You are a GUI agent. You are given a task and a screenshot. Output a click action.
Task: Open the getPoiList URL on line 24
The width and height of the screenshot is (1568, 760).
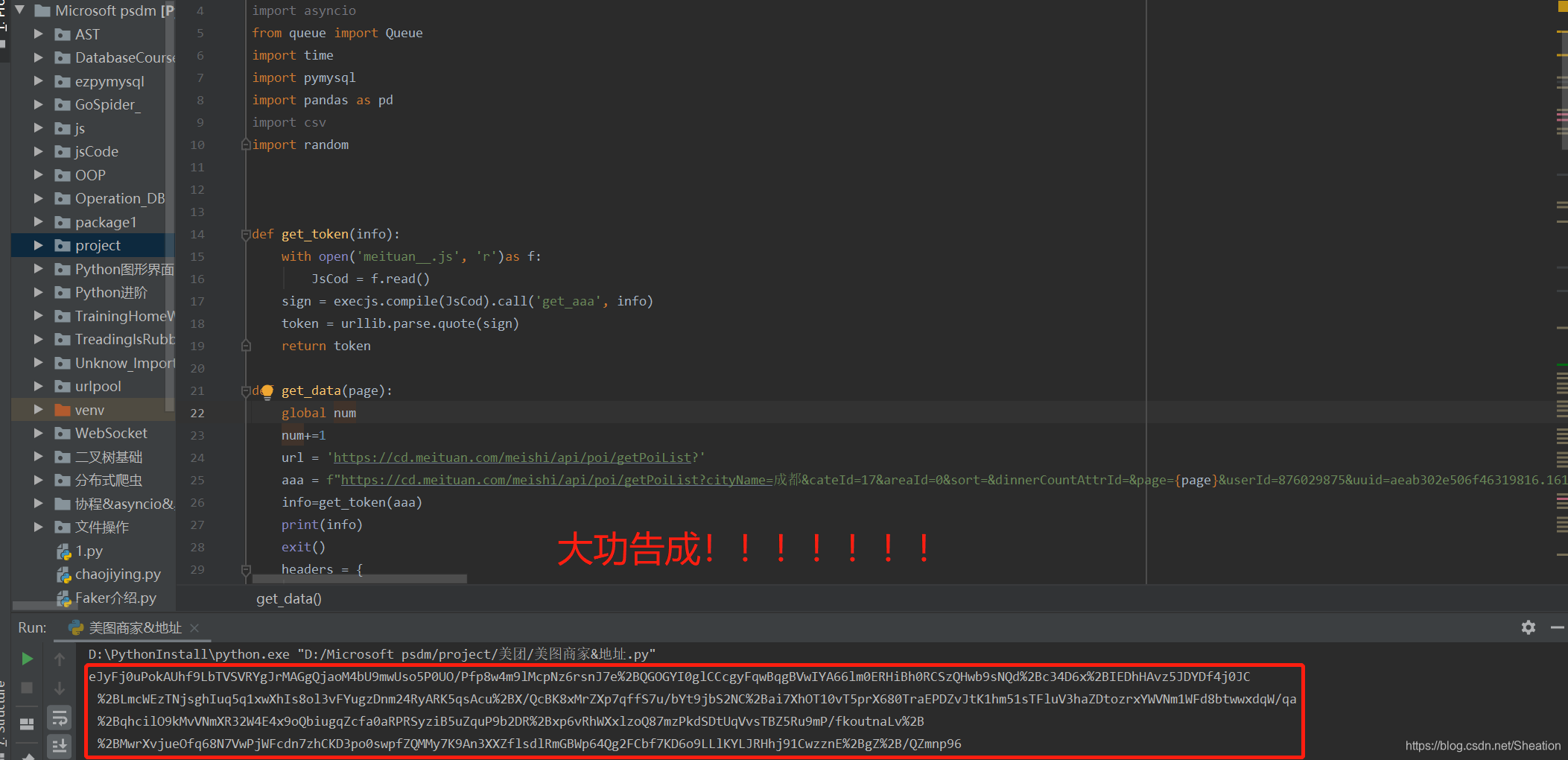(x=512, y=457)
